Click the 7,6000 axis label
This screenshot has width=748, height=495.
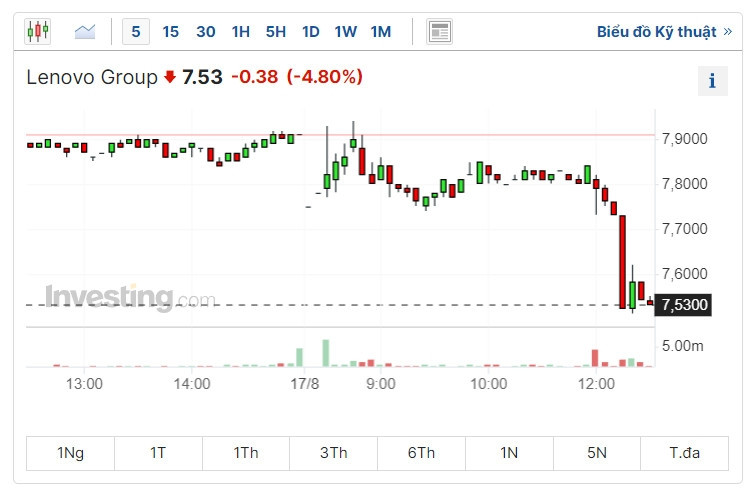click(685, 274)
